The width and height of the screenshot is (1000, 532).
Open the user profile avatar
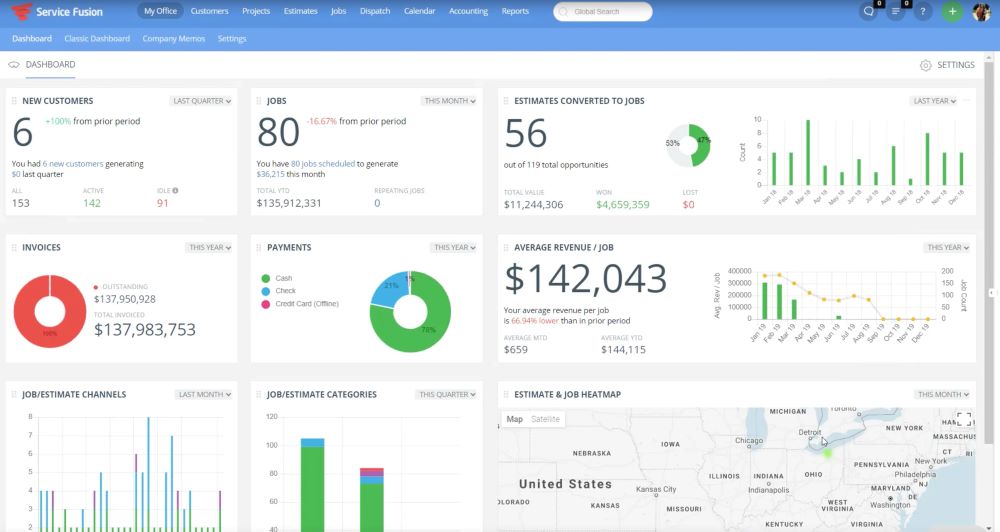click(981, 12)
